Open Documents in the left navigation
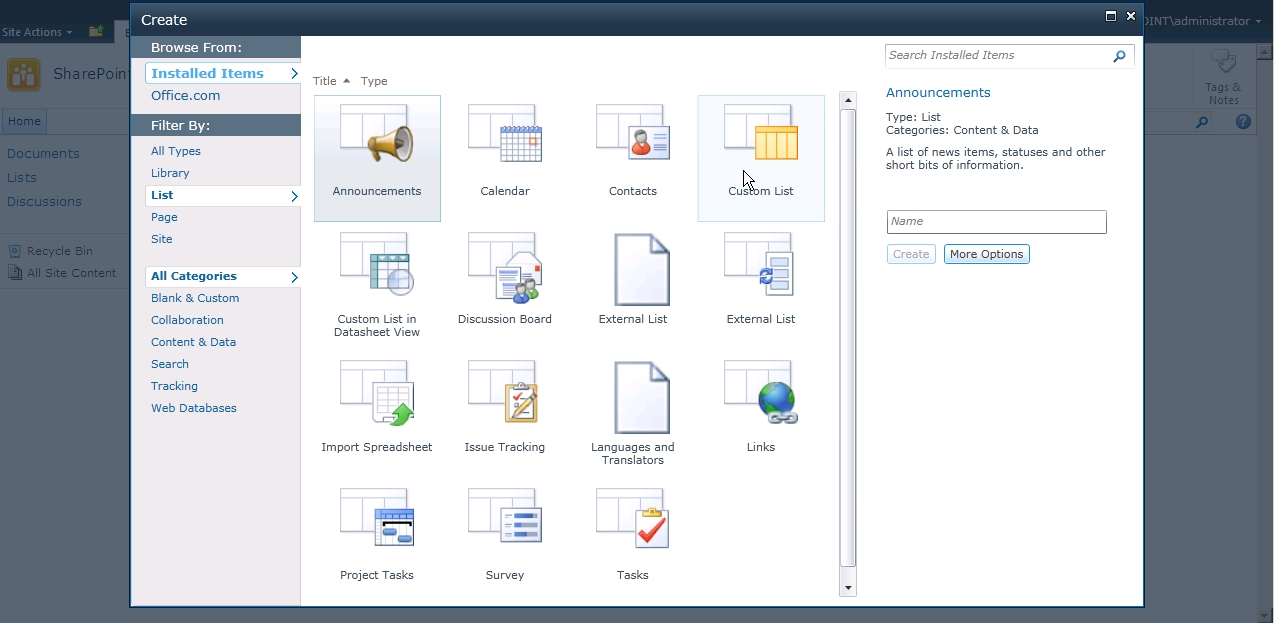Image resolution: width=1275 pixels, height=623 pixels. tap(43, 154)
